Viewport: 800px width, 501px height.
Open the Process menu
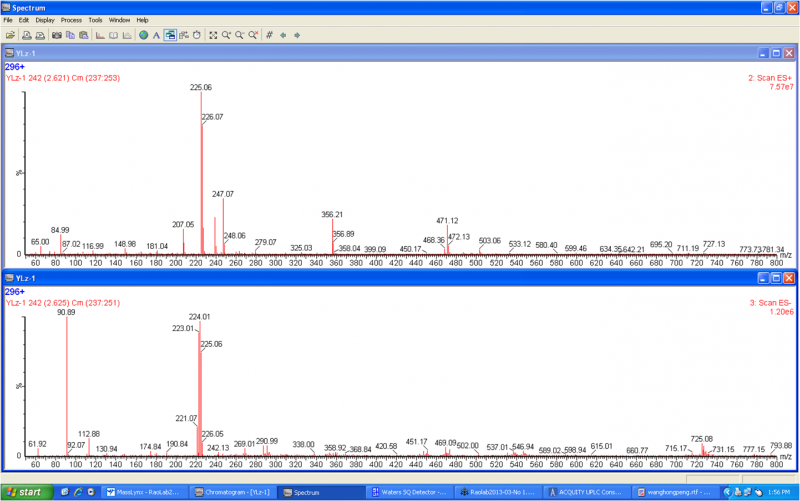pos(71,20)
